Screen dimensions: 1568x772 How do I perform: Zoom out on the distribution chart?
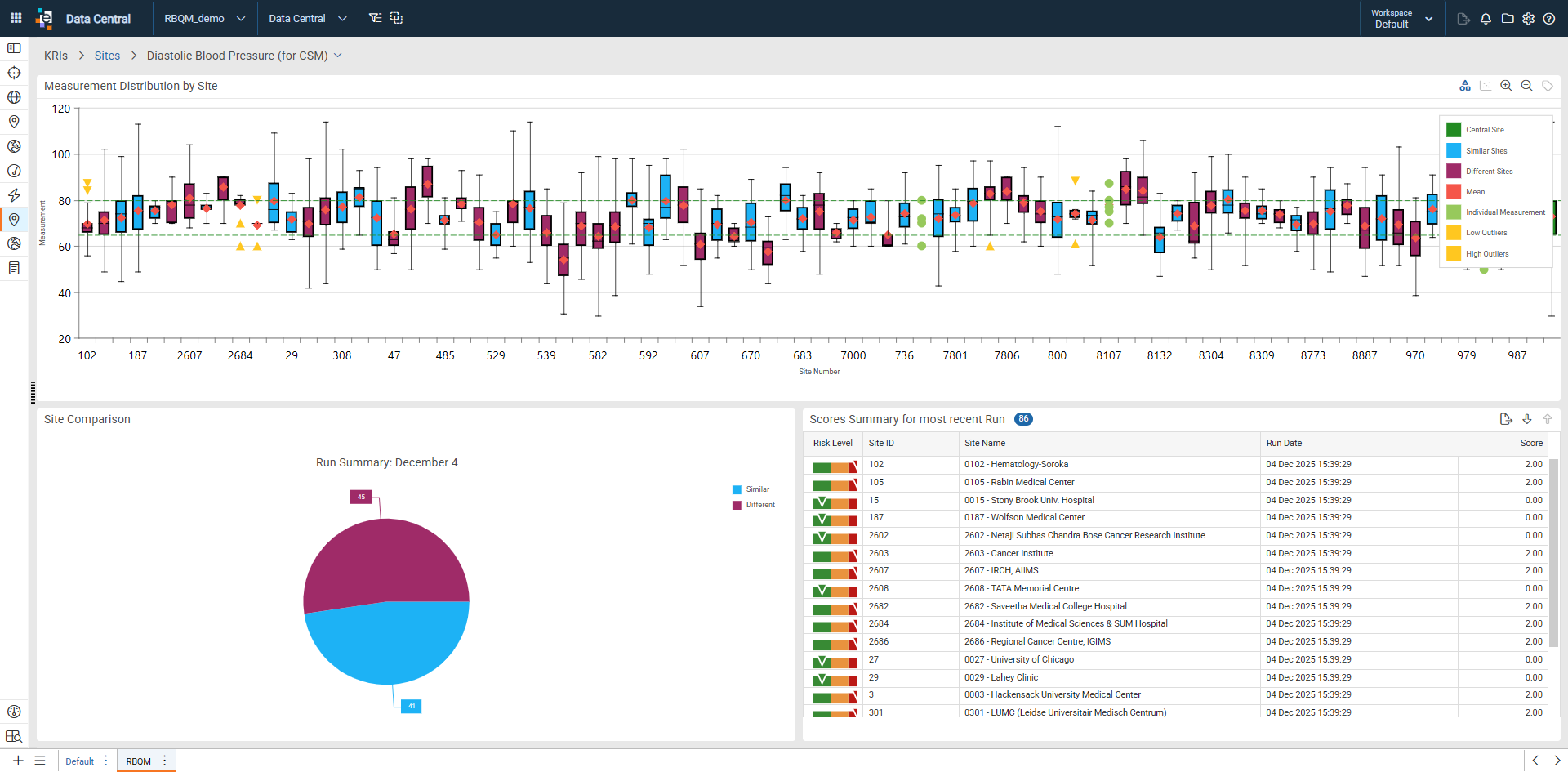pyautogui.click(x=1526, y=86)
